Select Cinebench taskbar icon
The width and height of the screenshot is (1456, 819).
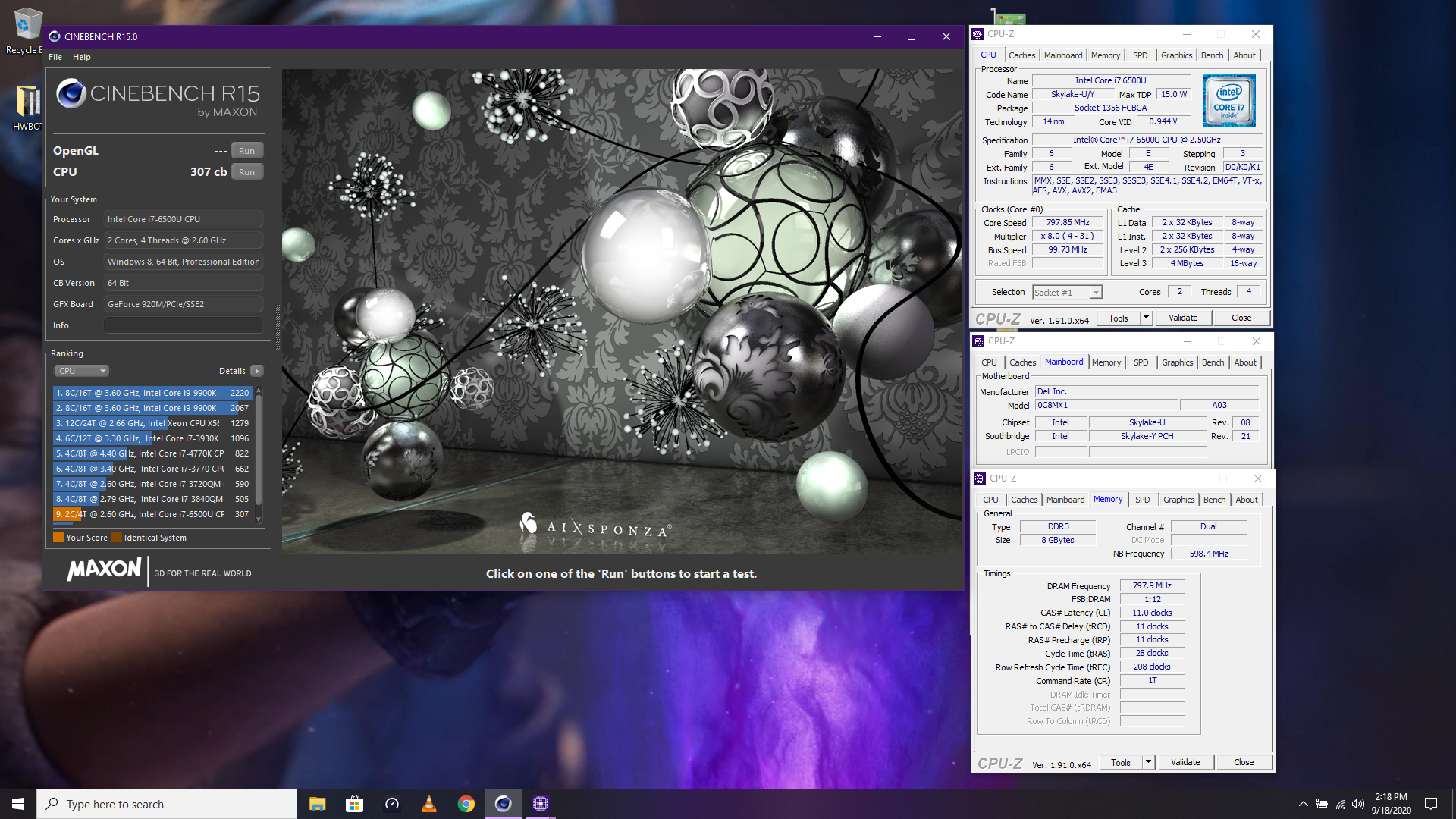point(503,804)
